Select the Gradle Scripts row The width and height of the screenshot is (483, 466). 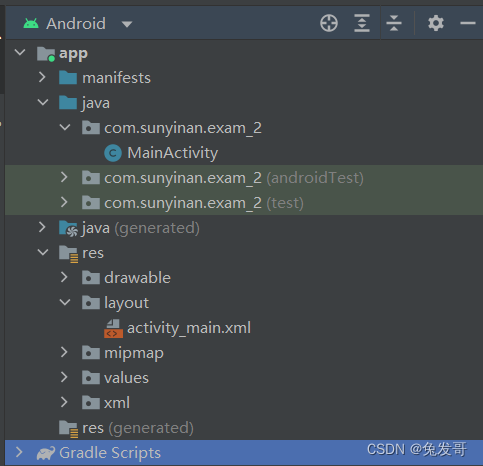[244, 453]
